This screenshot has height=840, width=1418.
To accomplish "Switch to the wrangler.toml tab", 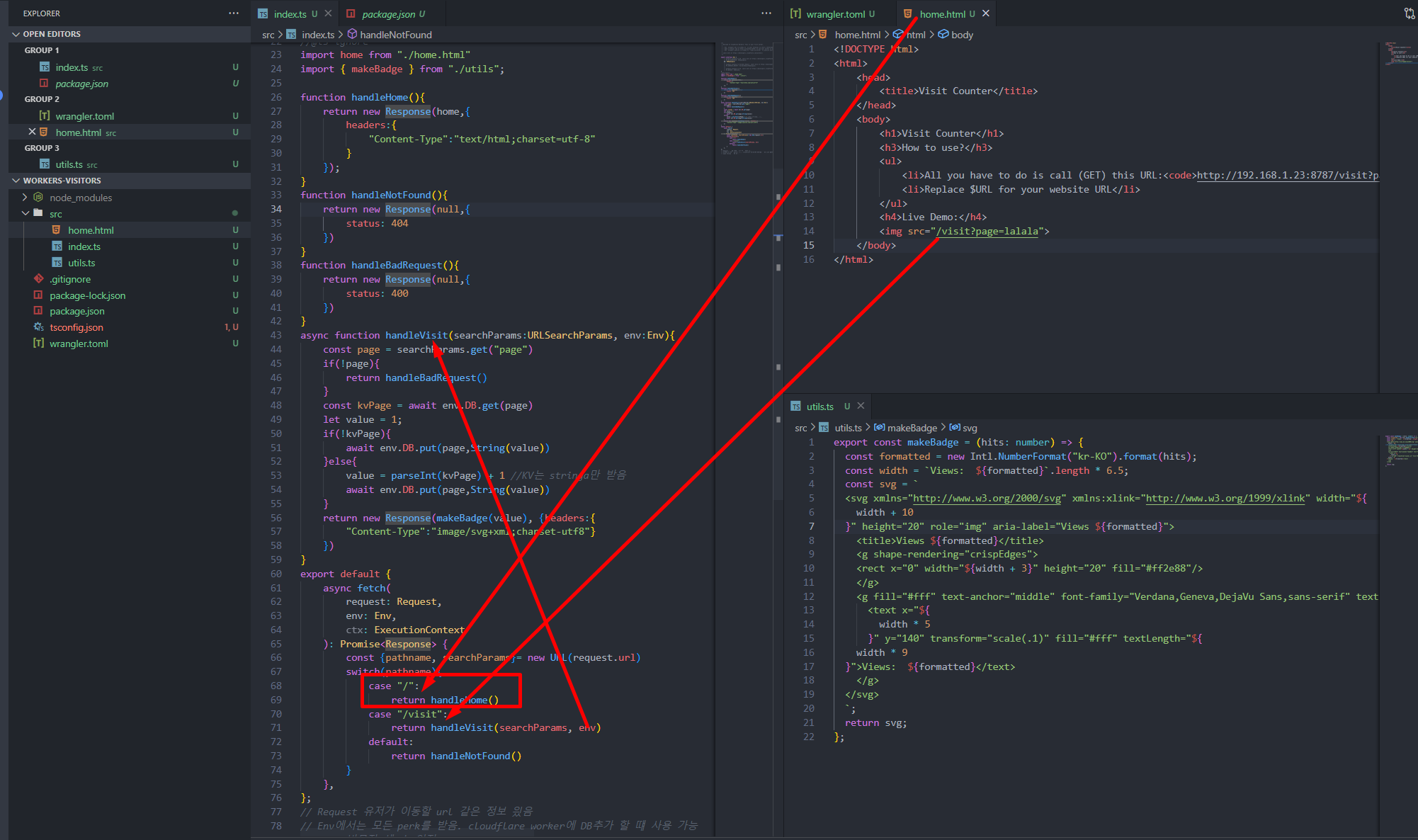I will point(835,14).
